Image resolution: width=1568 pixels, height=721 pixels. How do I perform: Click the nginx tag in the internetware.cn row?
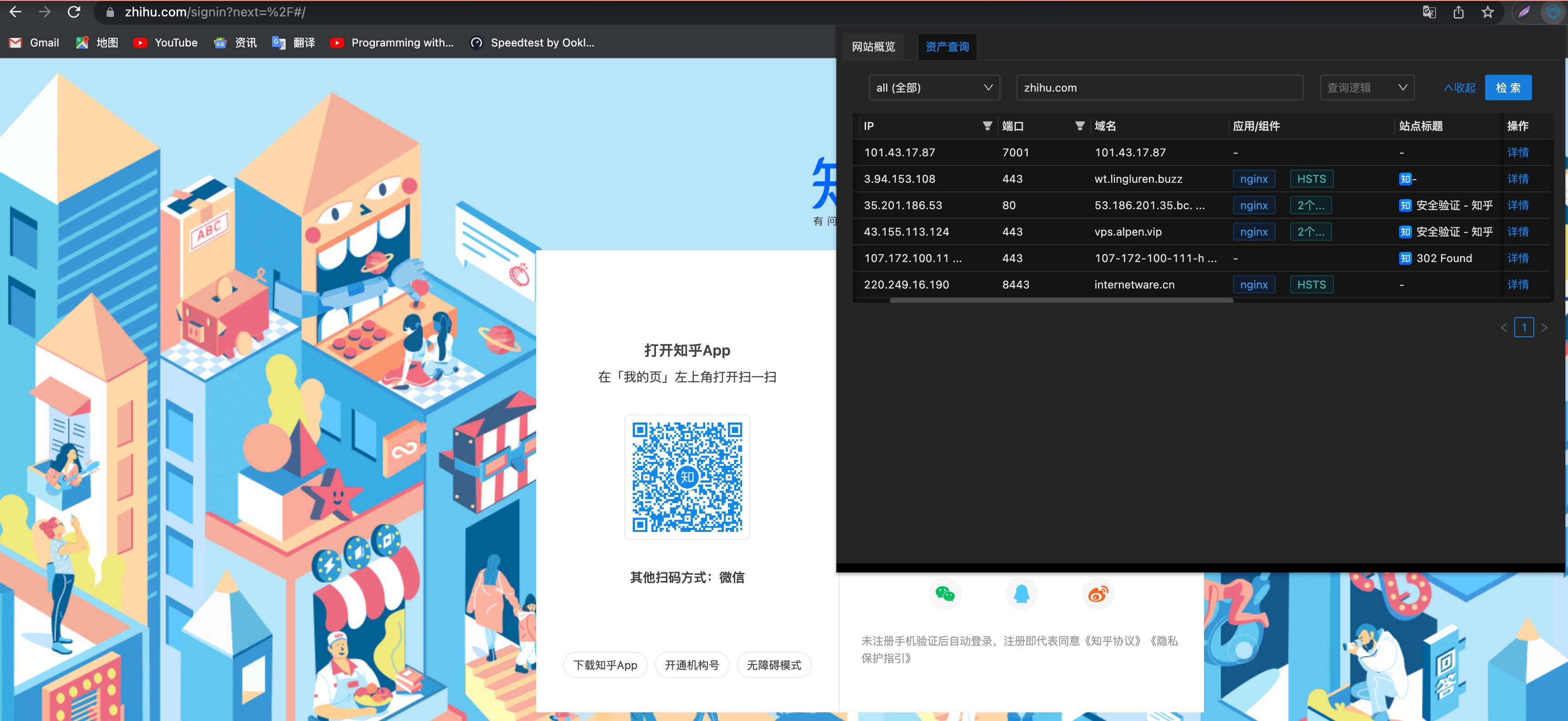[1254, 284]
